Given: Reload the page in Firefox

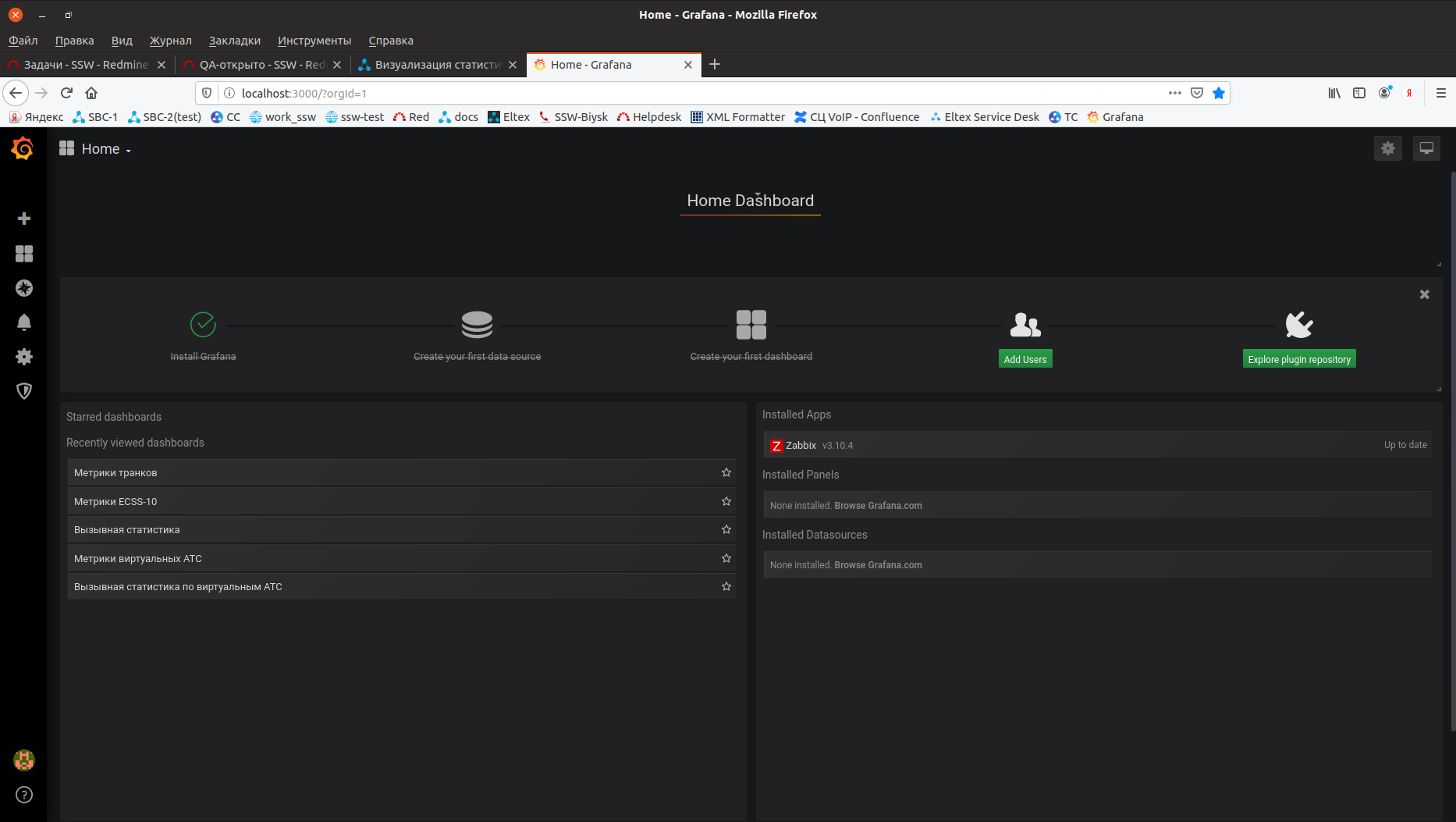Looking at the screenshot, I should pos(66,93).
